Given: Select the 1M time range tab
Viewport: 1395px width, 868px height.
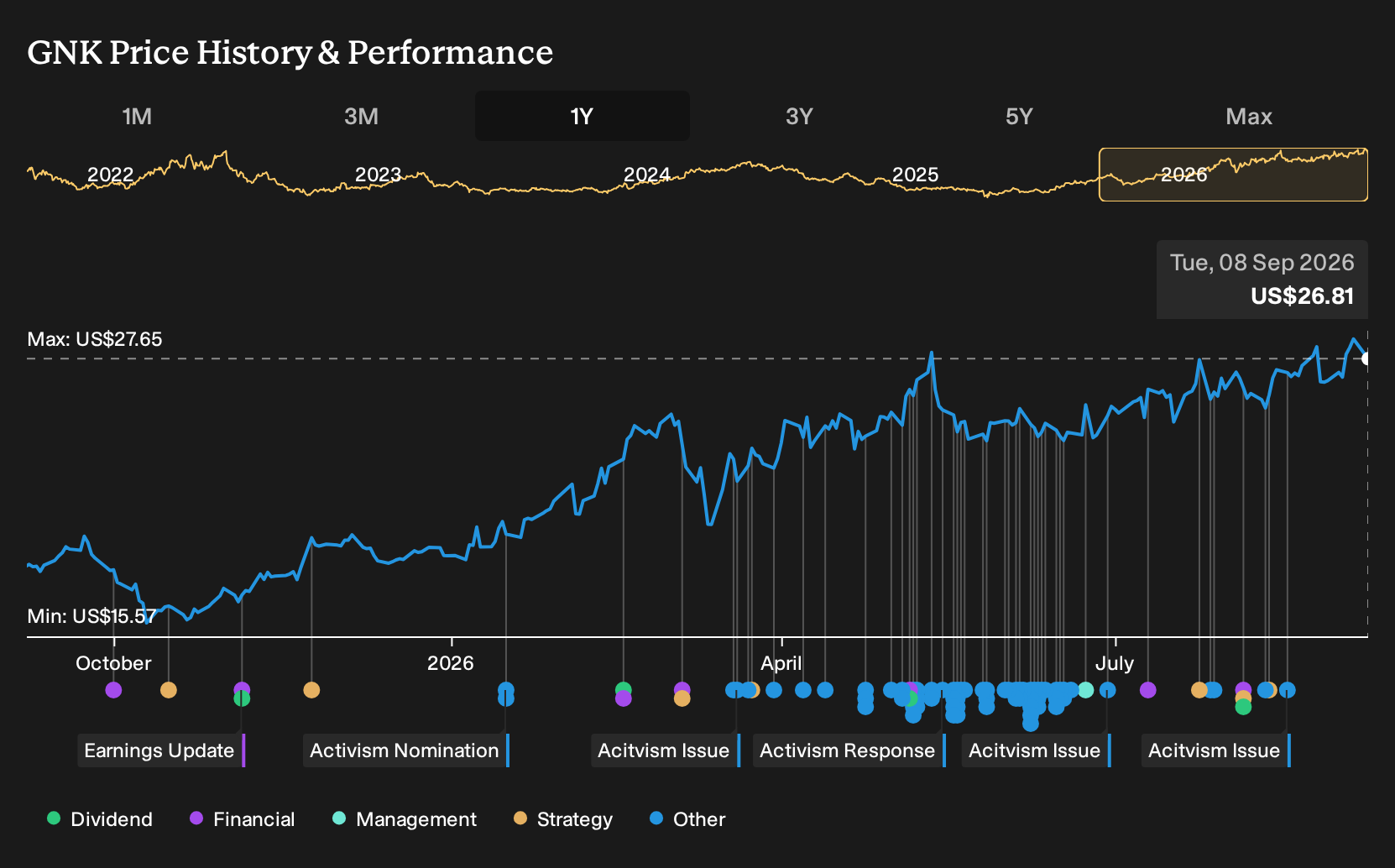Looking at the screenshot, I should point(137,116).
